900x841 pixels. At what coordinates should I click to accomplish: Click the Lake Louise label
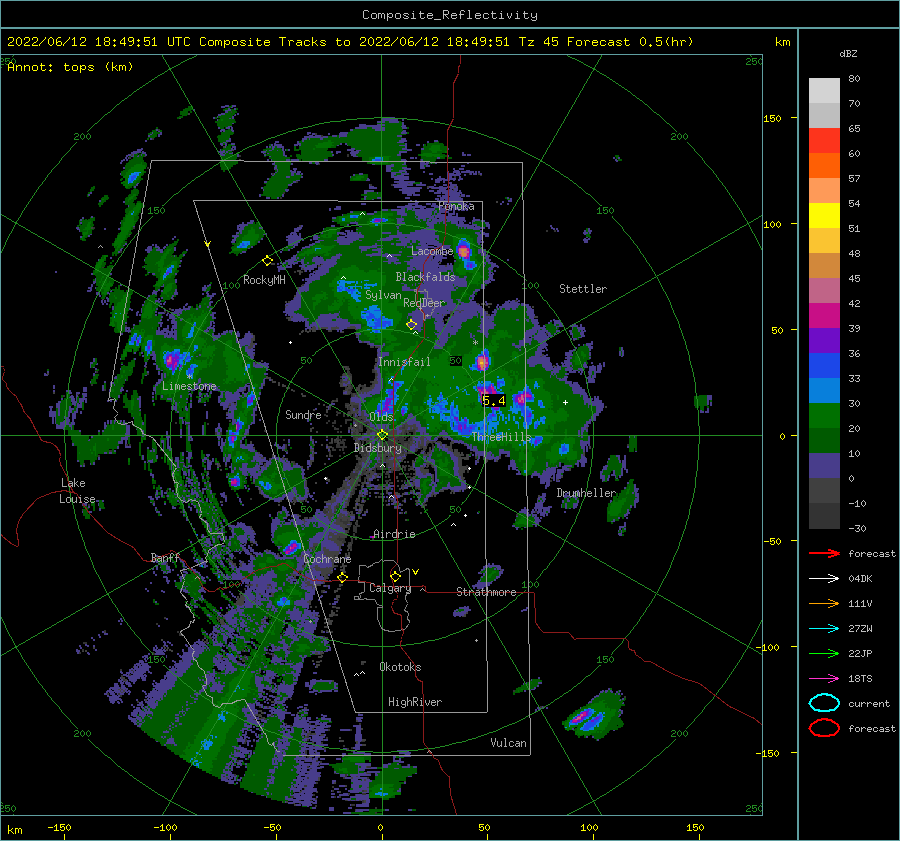[x=77, y=491]
